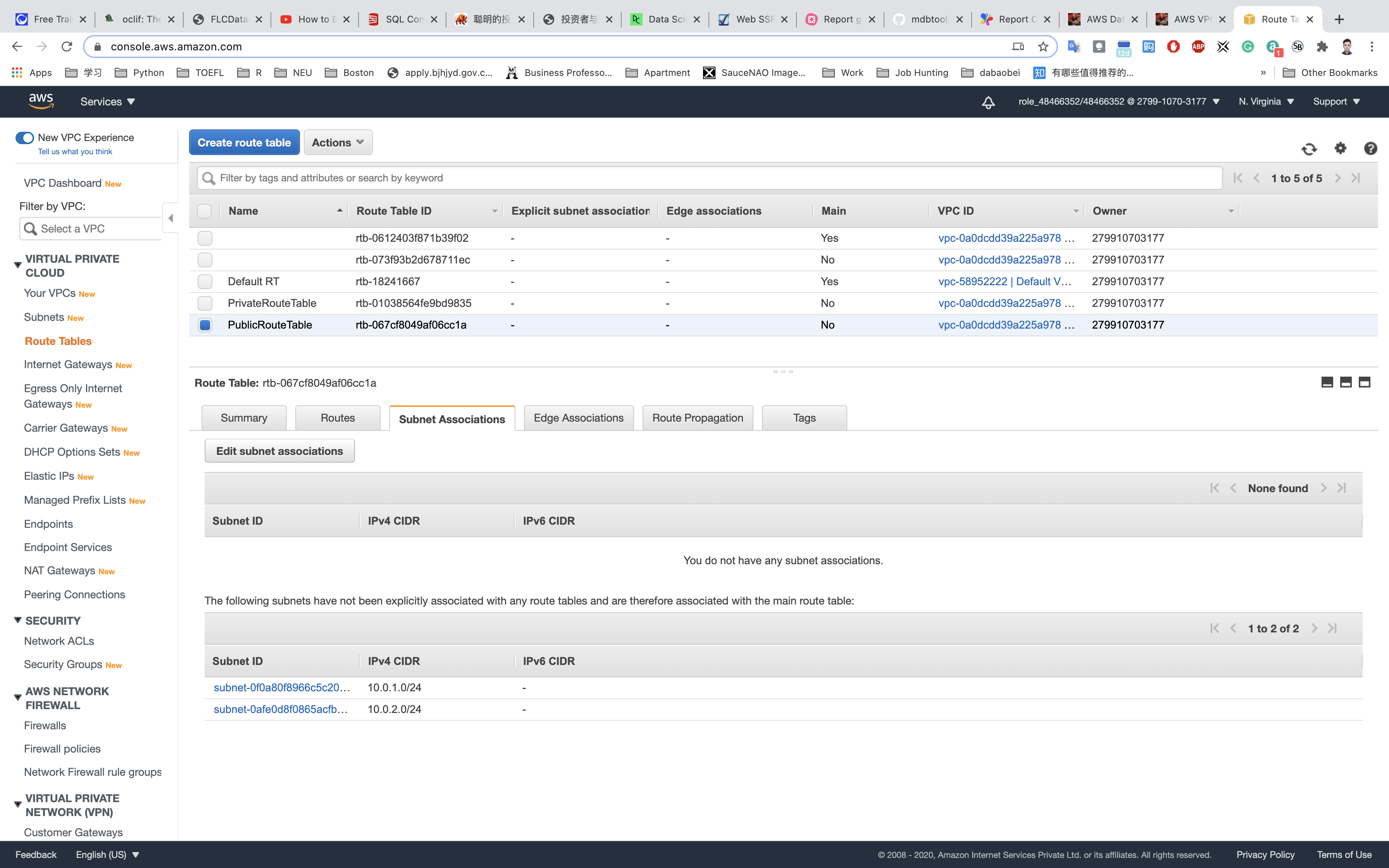
Task: Expand the Services menu
Action: [107, 102]
